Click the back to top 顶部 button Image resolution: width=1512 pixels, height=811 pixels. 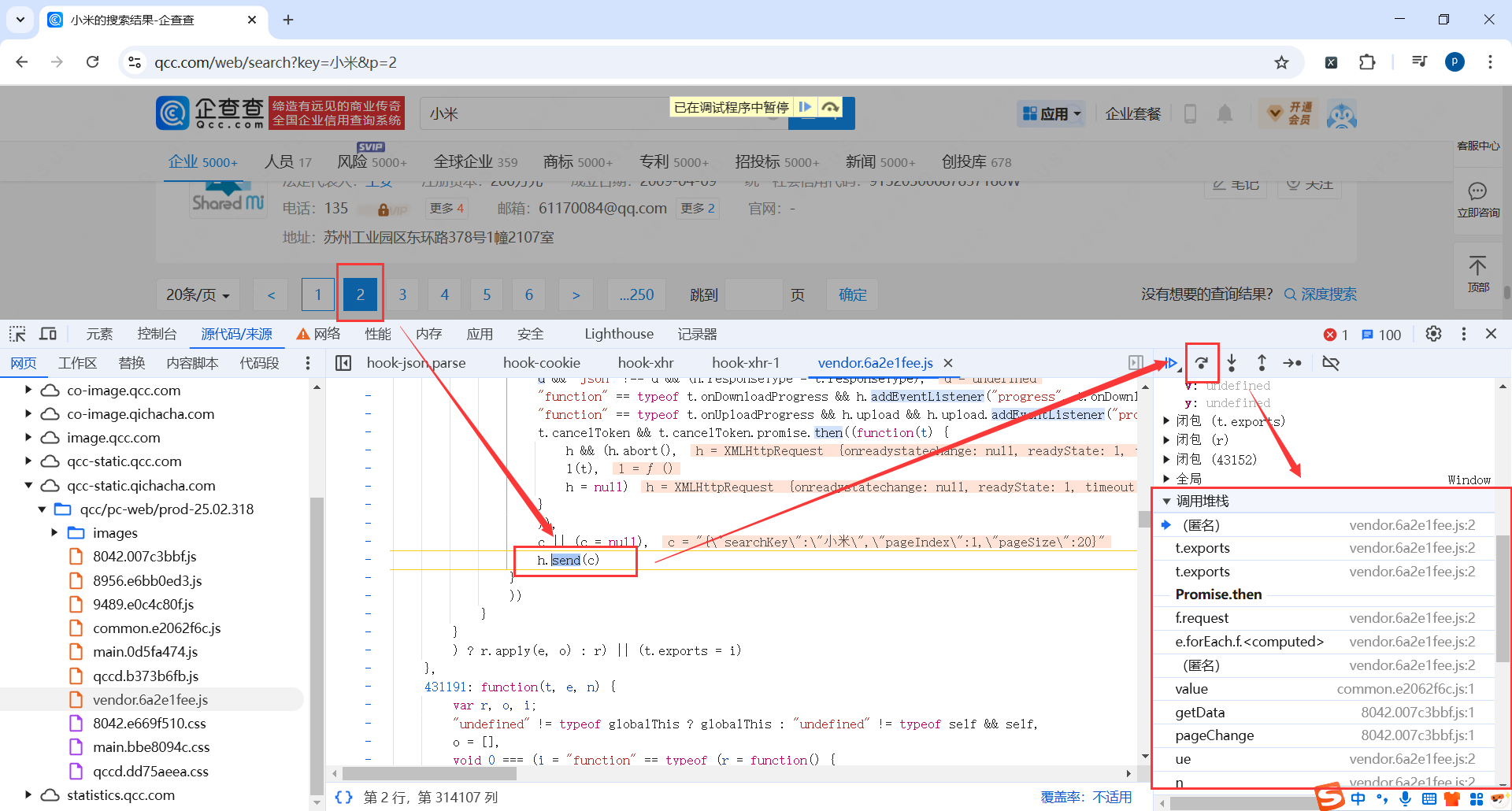click(x=1477, y=274)
